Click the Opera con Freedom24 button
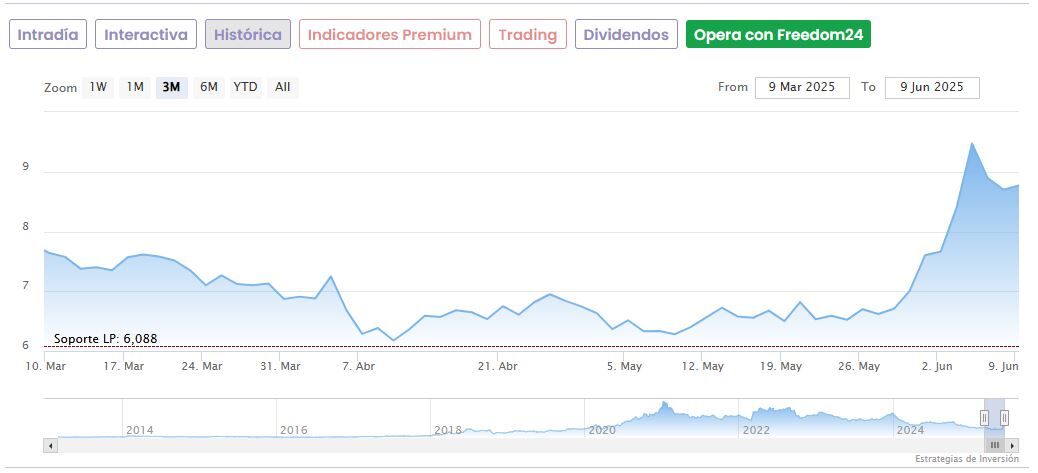The width and height of the screenshot is (1038, 473). [778, 35]
